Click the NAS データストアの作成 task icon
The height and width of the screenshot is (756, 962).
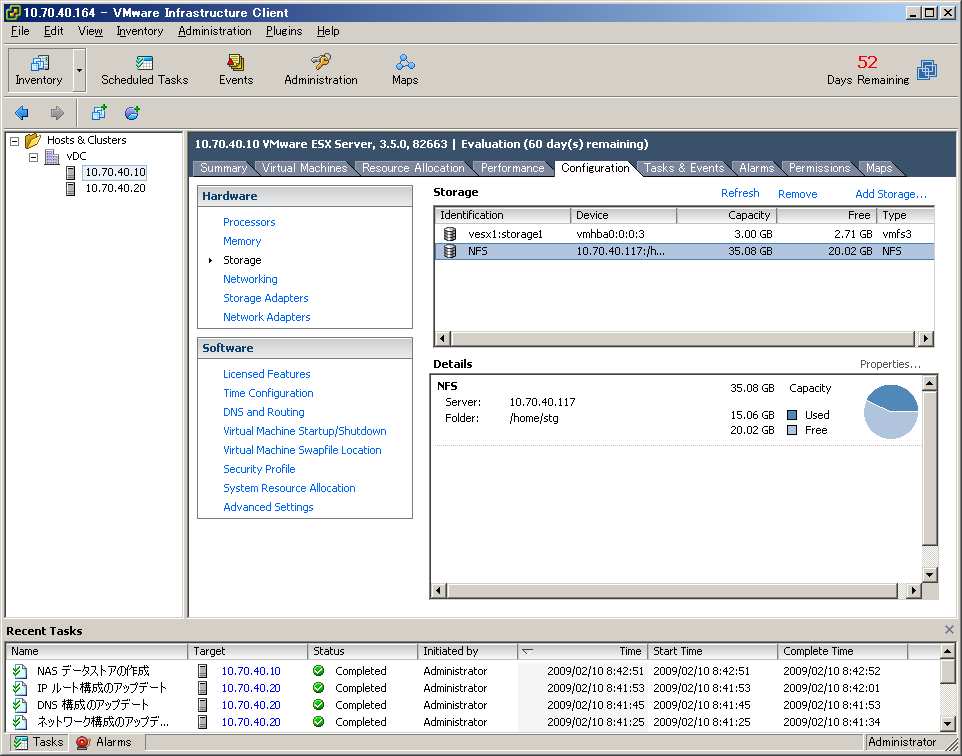20,671
